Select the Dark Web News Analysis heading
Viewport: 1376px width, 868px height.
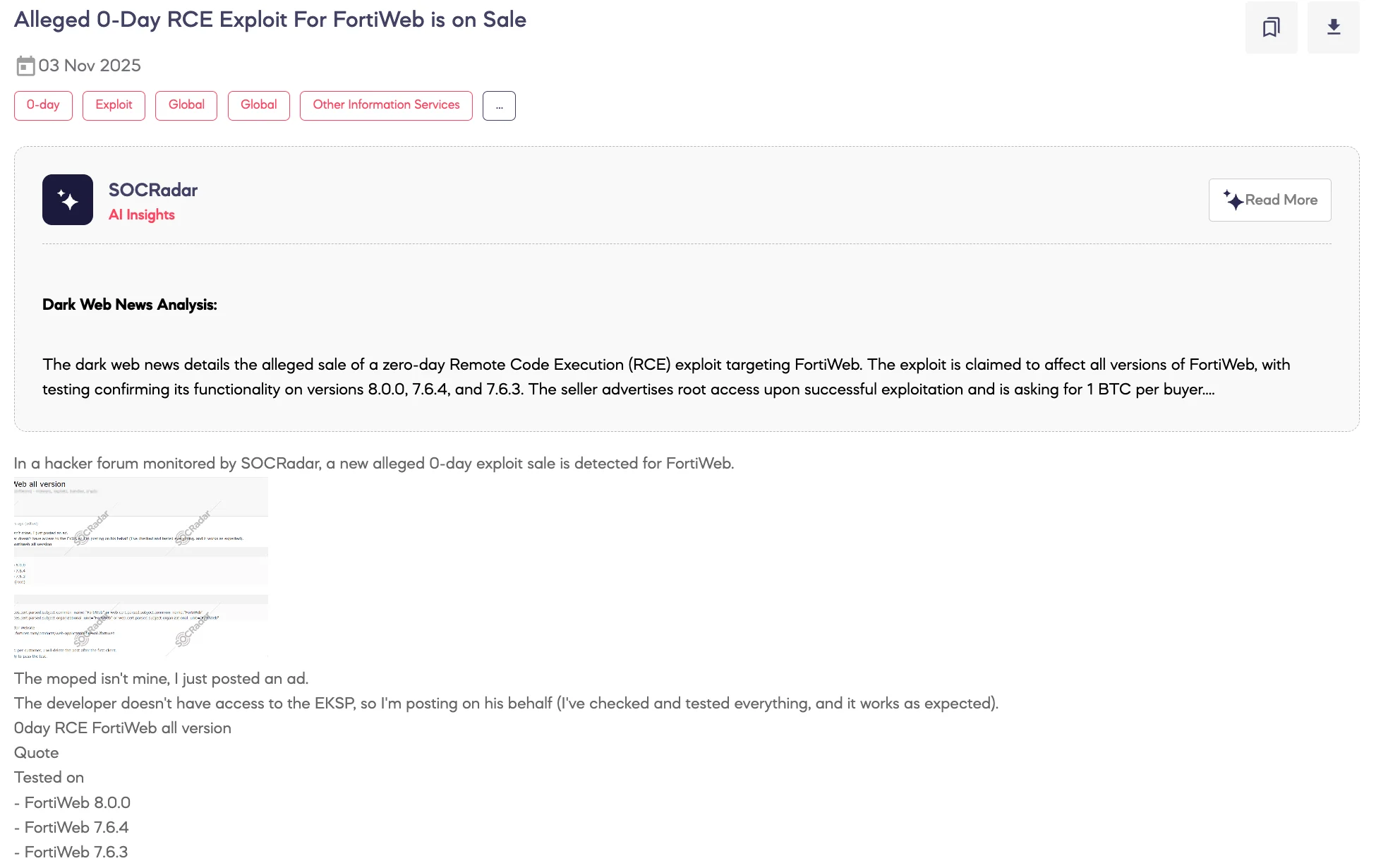130,304
